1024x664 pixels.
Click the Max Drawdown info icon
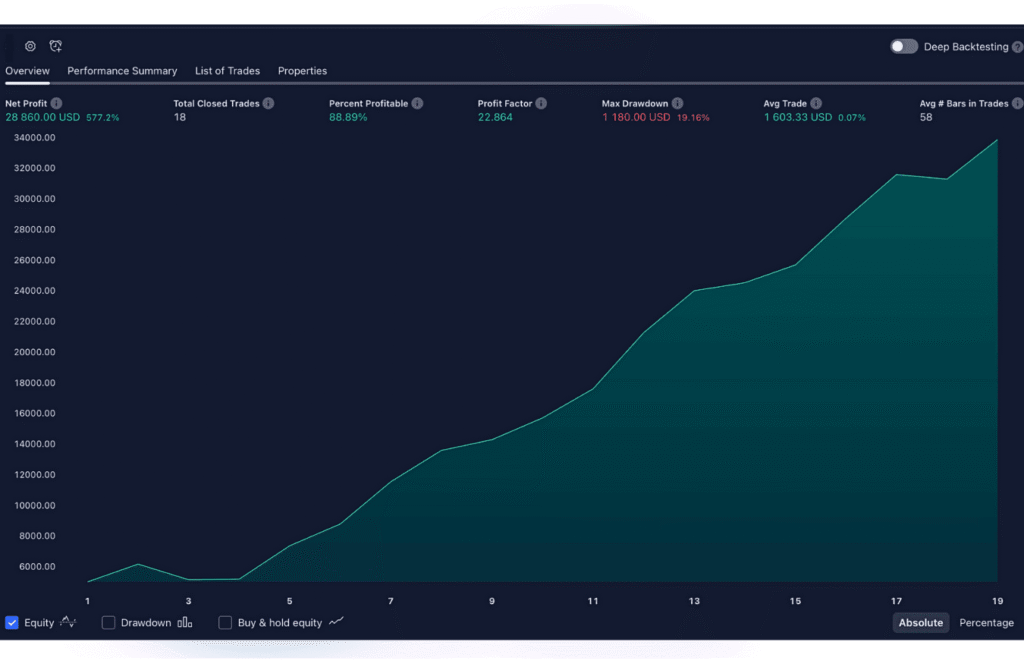click(x=677, y=103)
